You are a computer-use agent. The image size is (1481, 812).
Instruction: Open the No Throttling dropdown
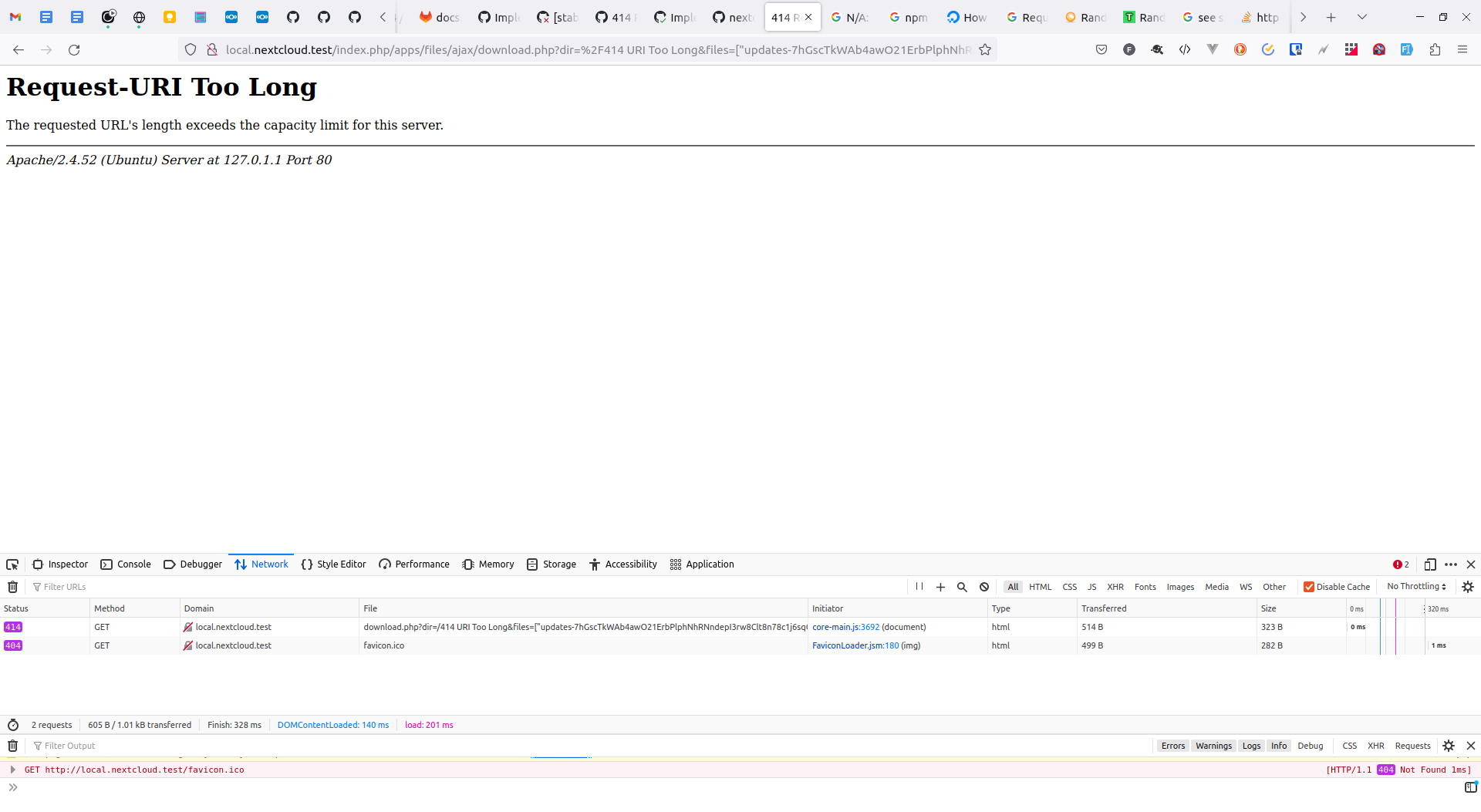tap(1415, 586)
